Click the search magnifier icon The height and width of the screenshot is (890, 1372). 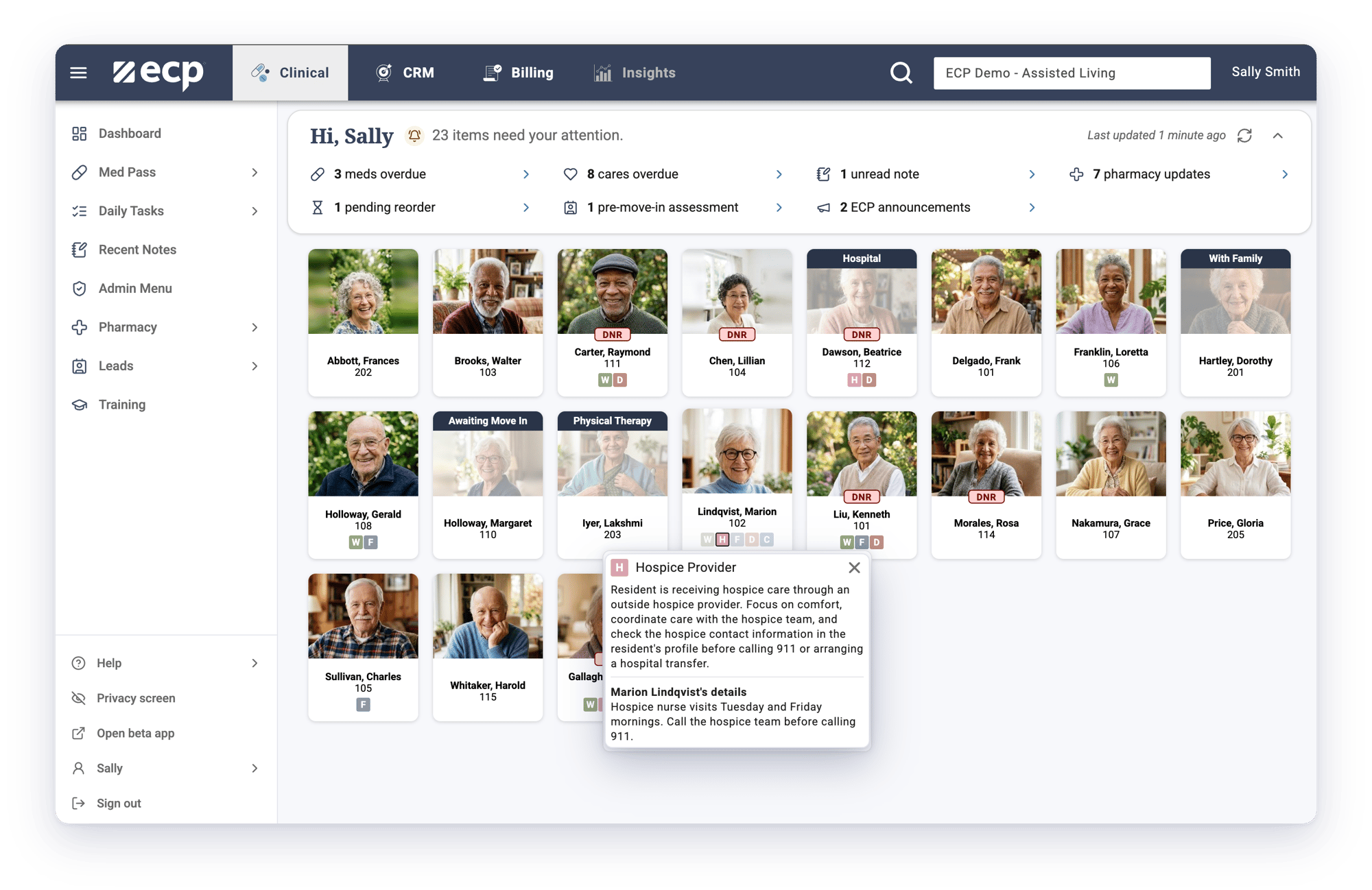[901, 73]
